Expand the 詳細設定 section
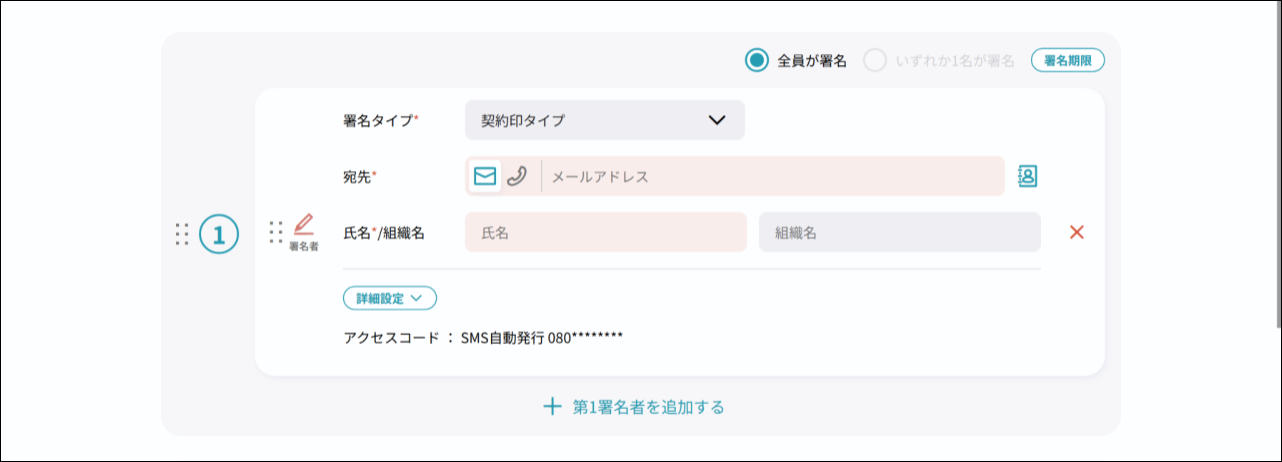Image resolution: width=1282 pixels, height=462 pixels. (389, 298)
